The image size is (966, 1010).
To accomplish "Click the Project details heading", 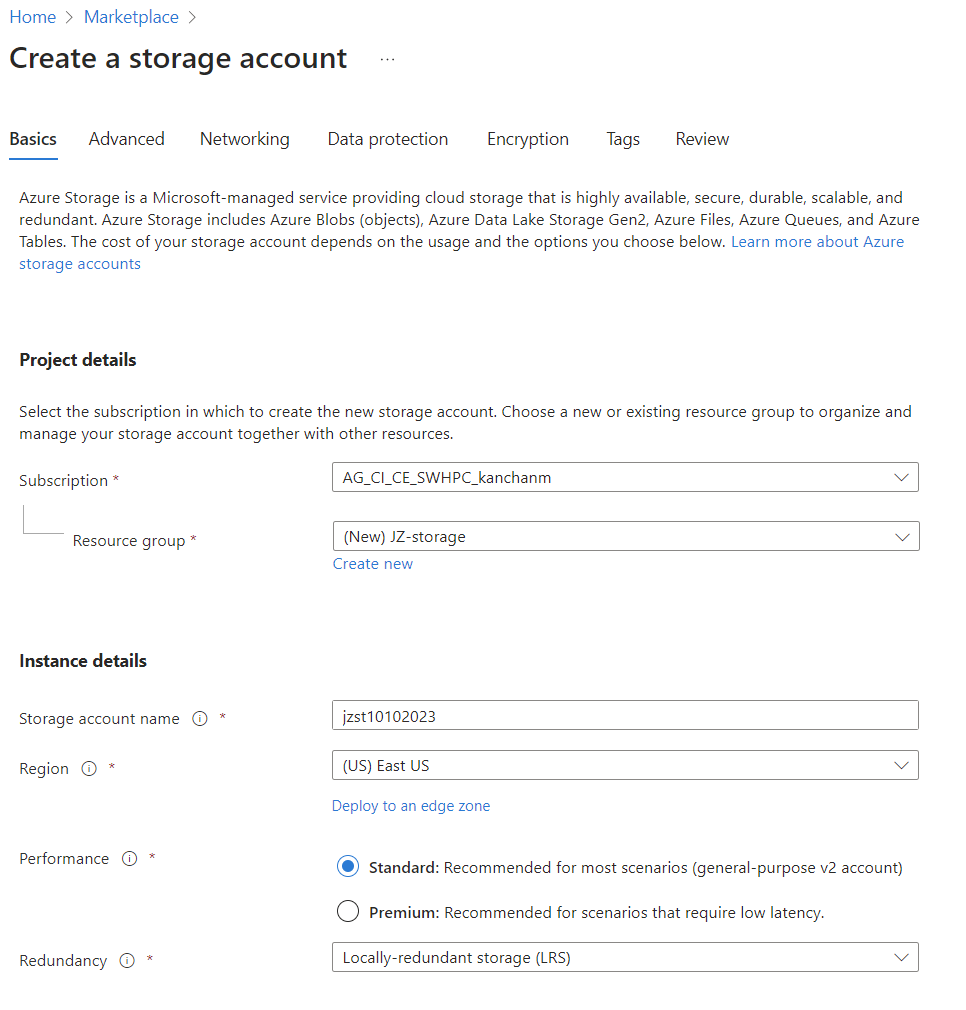I will (78, 359).
